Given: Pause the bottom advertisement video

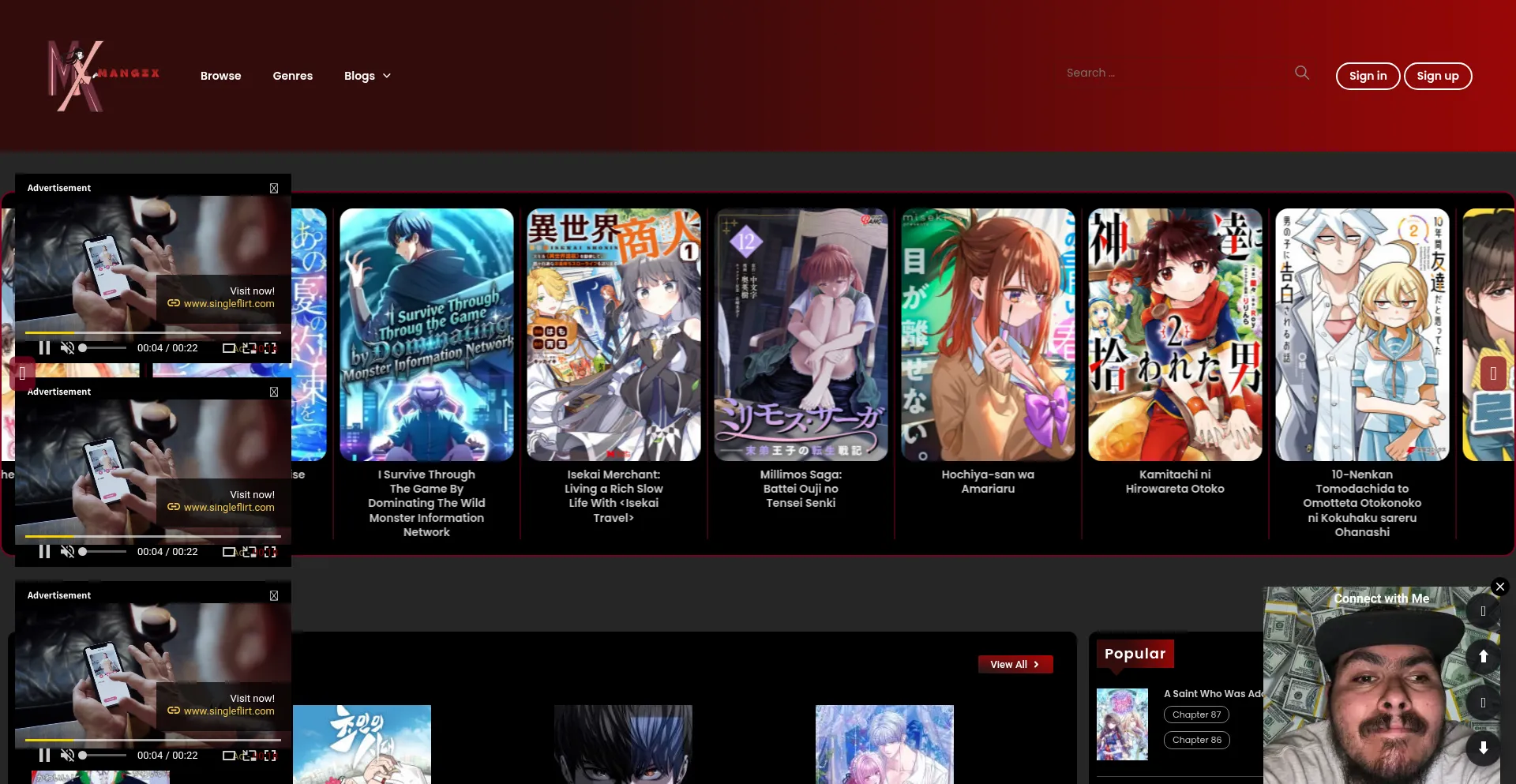Looking at the screenshot, I should 44,756.
